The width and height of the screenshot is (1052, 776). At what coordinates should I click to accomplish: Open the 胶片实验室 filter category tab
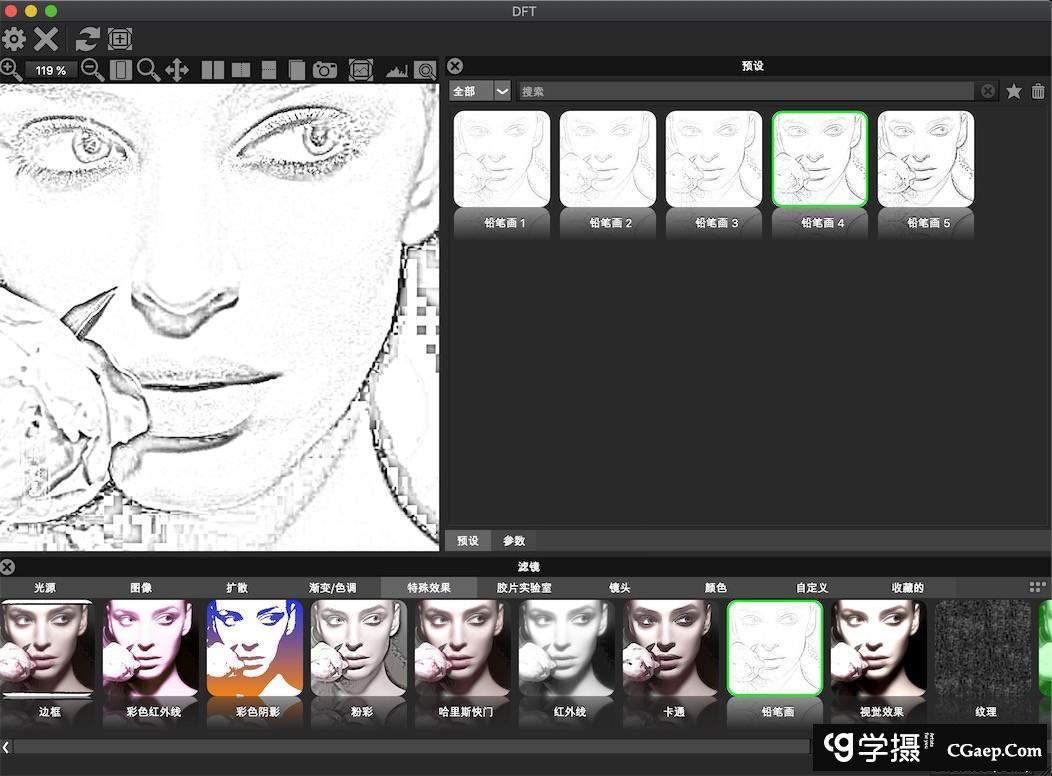click(524, 588)
